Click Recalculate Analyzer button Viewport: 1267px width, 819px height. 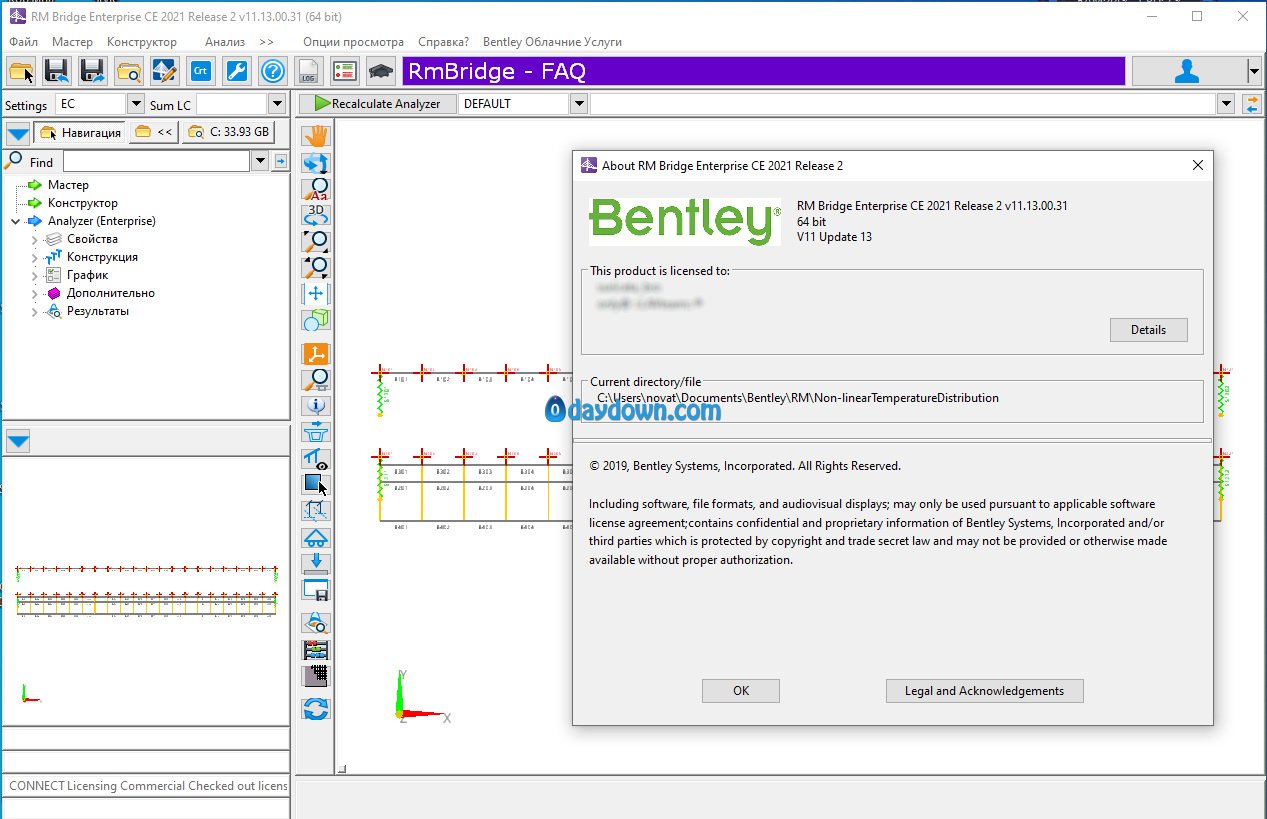(x=377, y=104)
